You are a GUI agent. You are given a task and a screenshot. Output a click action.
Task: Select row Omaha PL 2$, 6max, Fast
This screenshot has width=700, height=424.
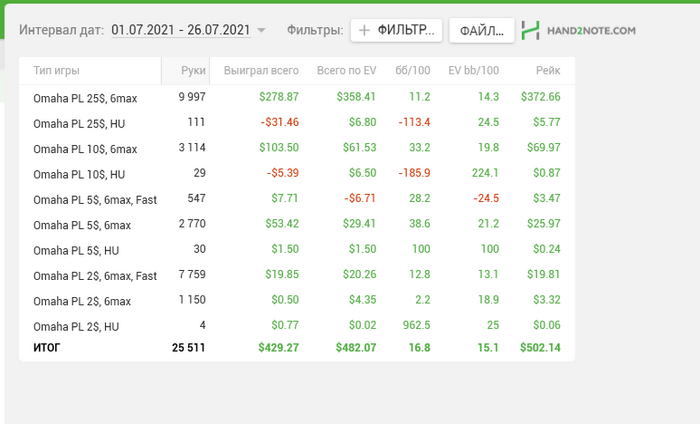pyautogui.click(x=297, y=275)
